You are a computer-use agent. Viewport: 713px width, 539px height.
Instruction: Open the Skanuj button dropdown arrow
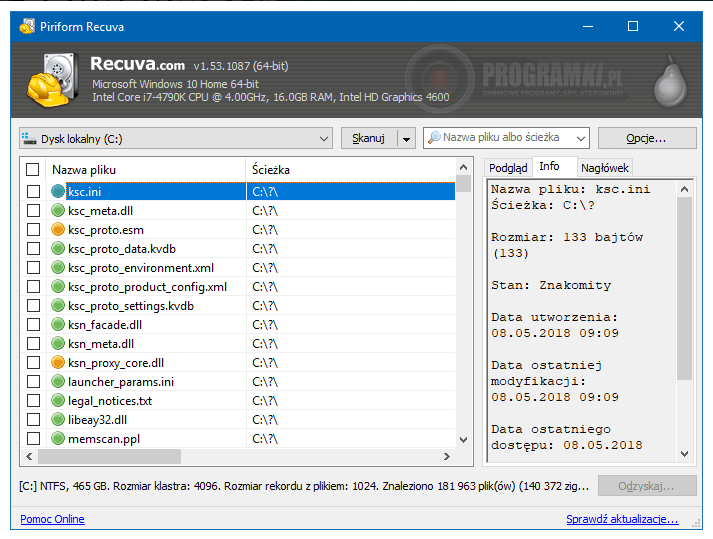407,138
